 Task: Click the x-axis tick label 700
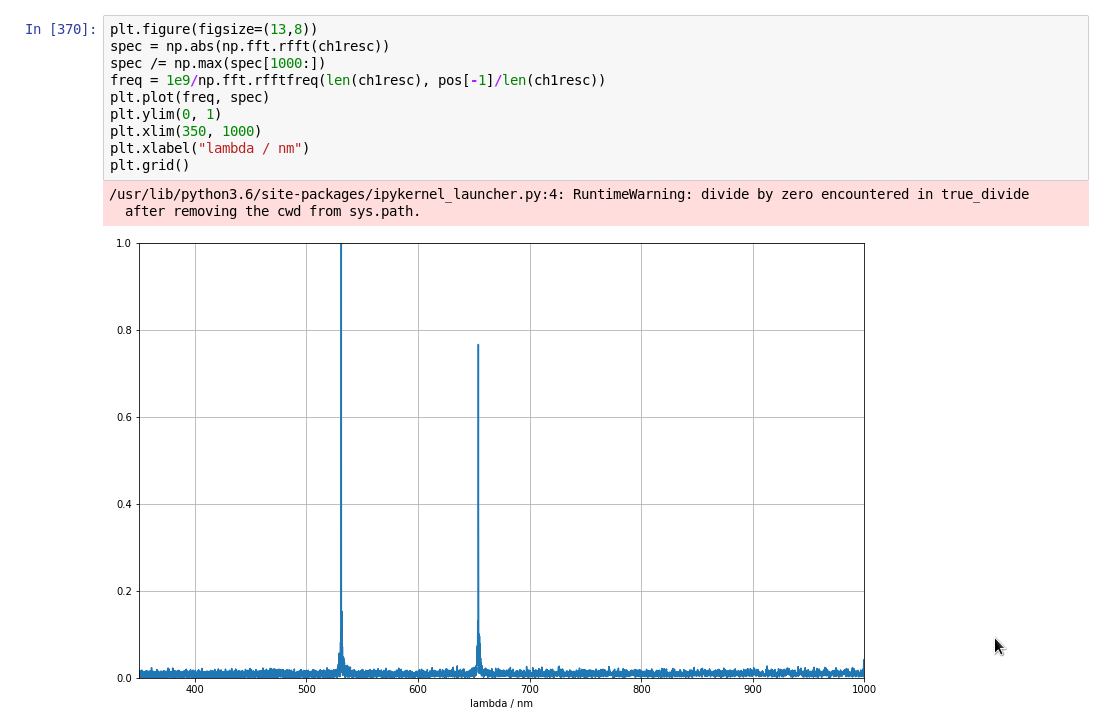click(x=530, y=690)
